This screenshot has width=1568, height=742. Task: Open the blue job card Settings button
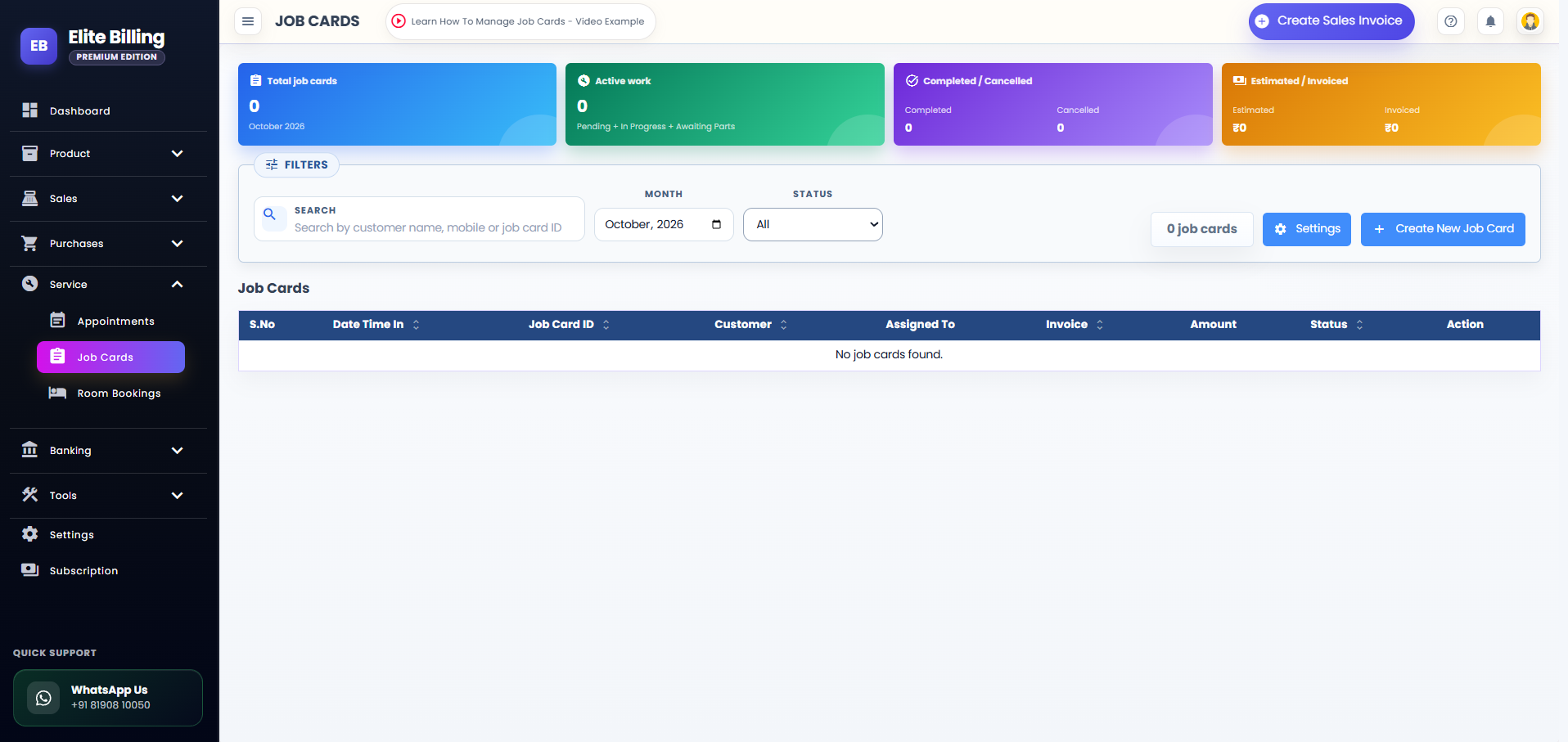pos(1306,229)
